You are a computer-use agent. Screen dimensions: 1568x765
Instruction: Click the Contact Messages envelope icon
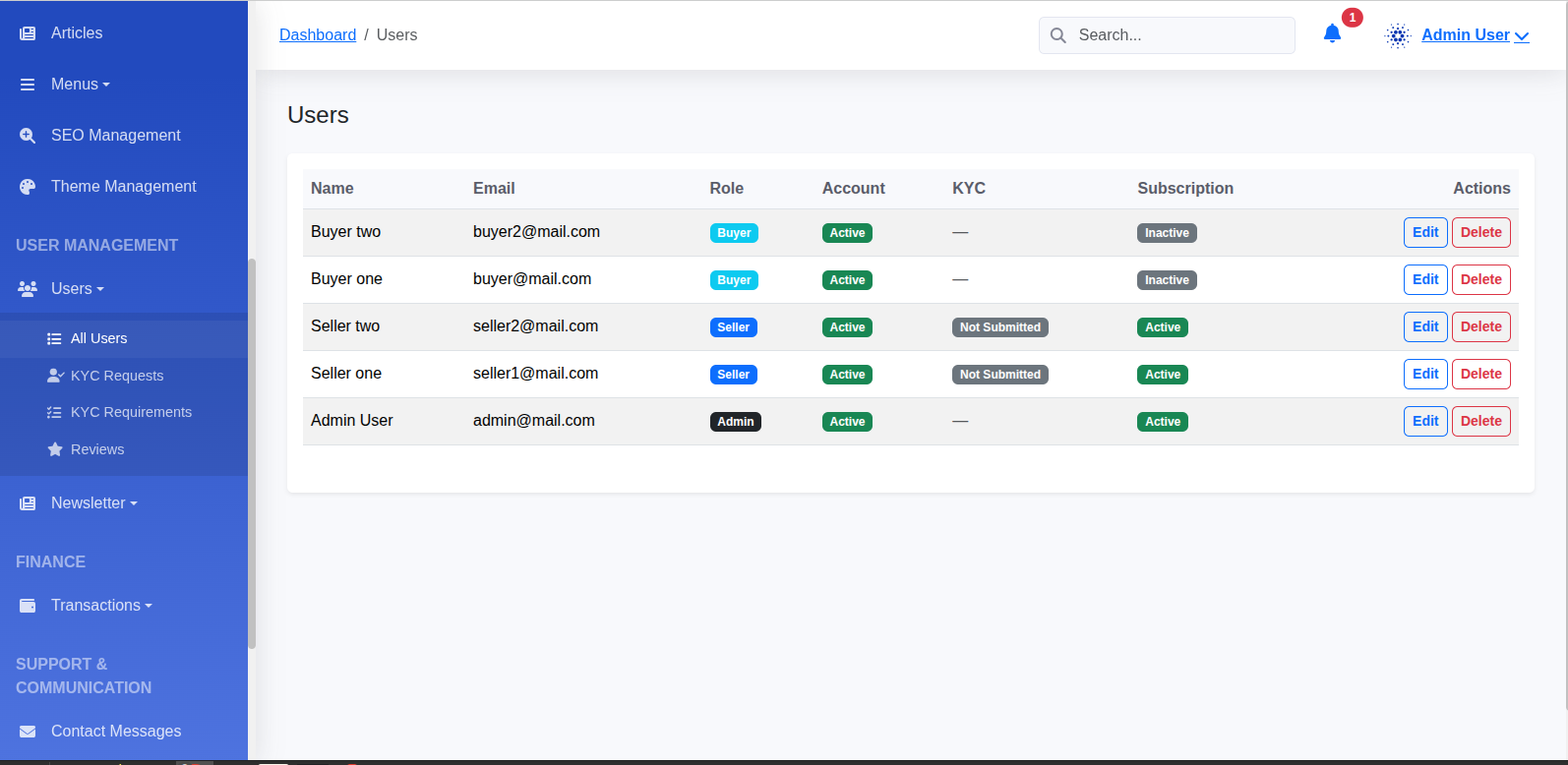(x=28, y=732)
